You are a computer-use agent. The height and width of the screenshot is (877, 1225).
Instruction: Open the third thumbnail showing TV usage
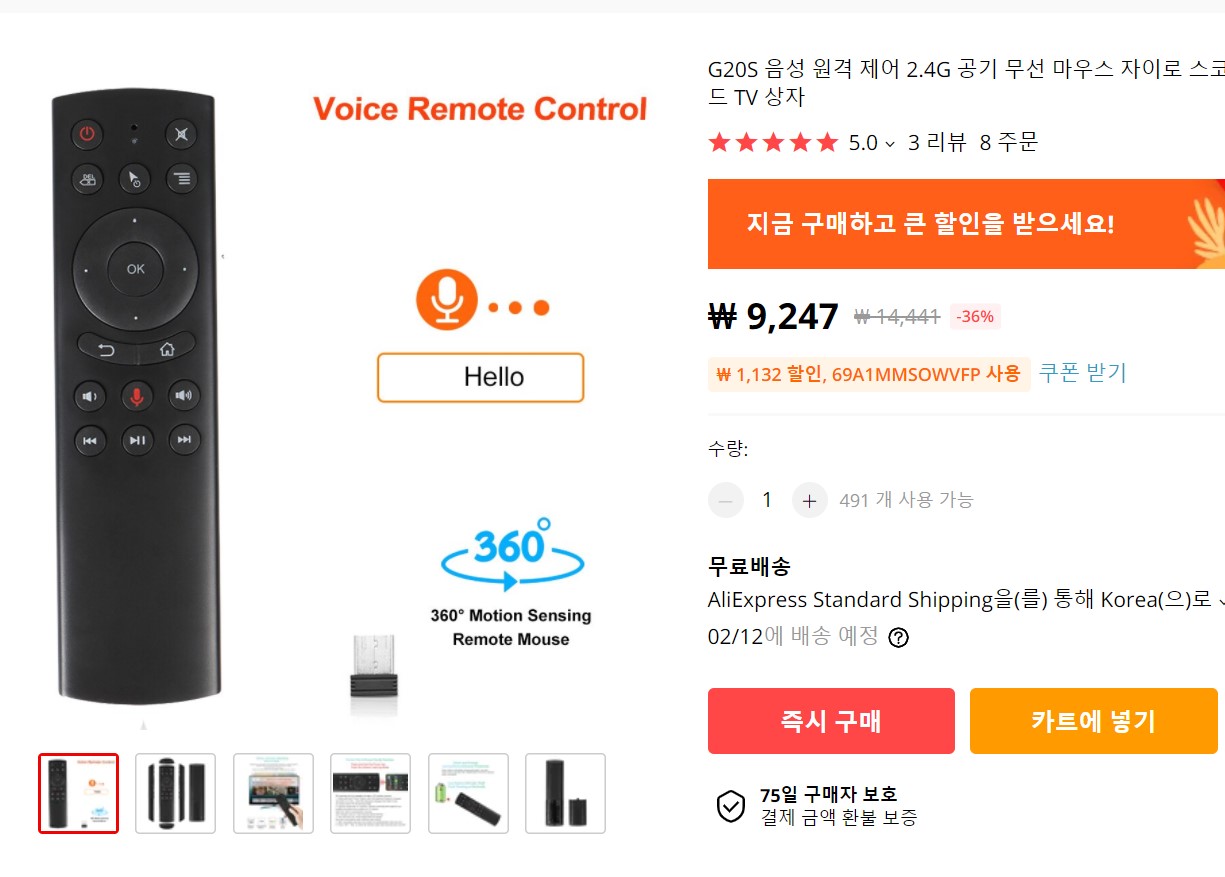[x=273, y=793]
